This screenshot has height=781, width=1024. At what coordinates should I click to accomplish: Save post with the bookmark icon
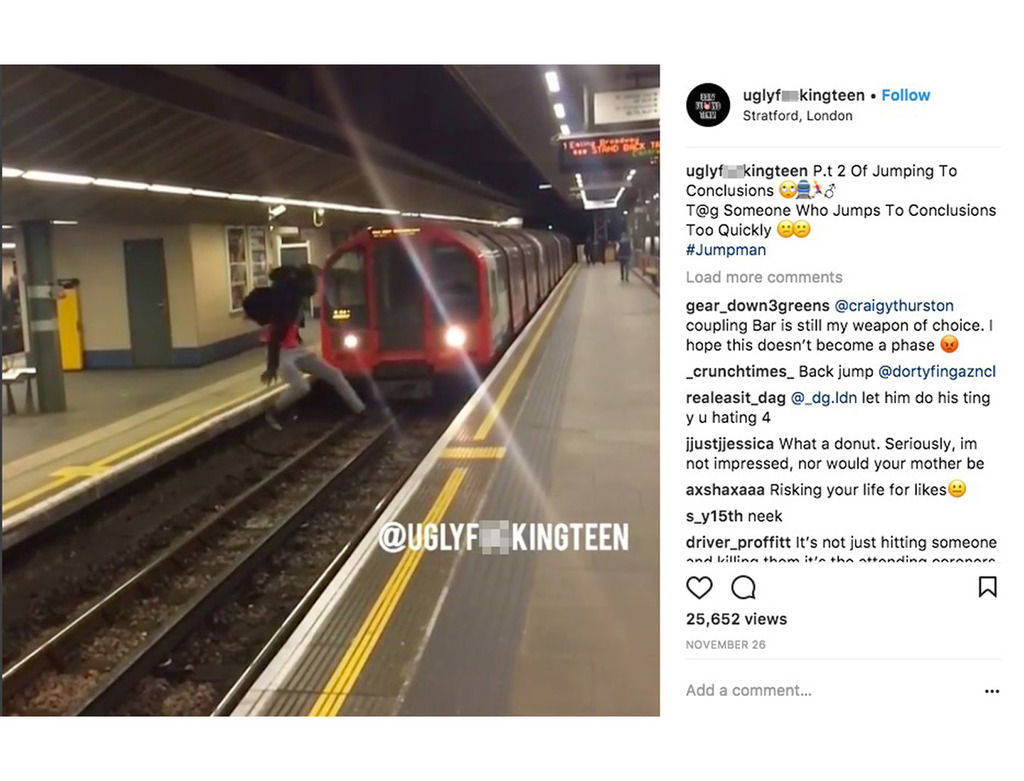pyautogui.click(x=987, y=587)
